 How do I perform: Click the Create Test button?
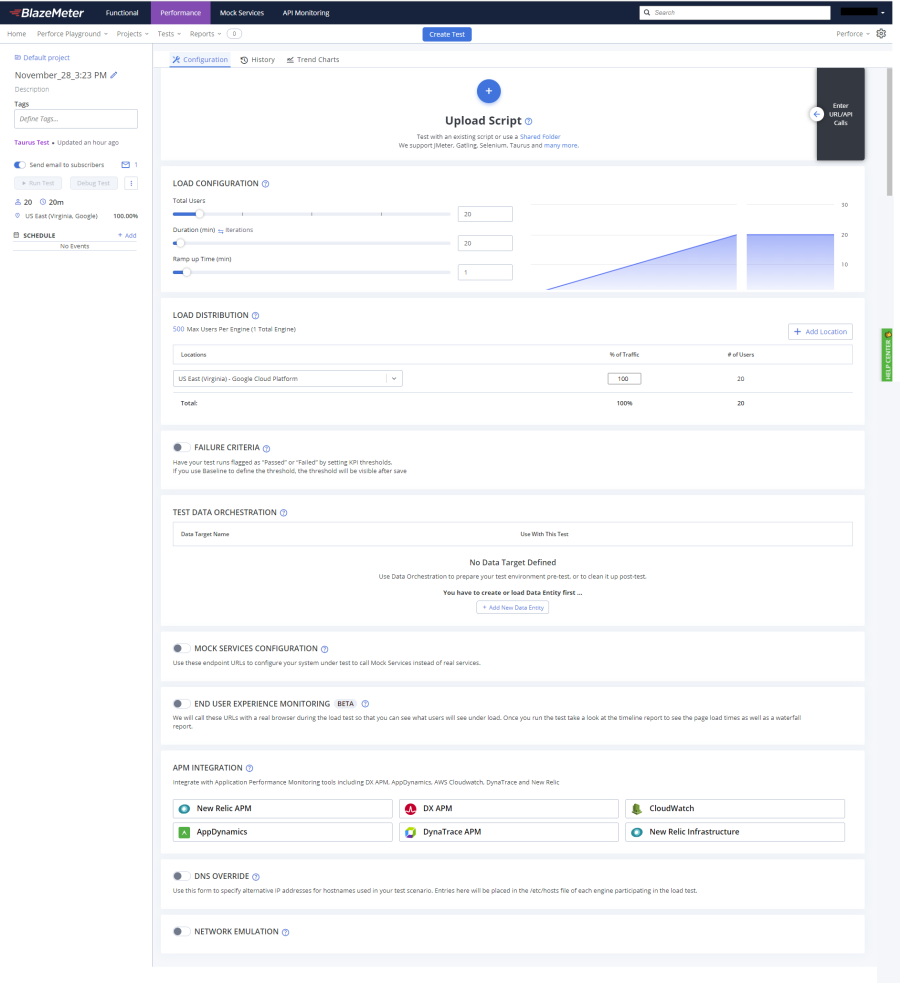coord(446,33)
